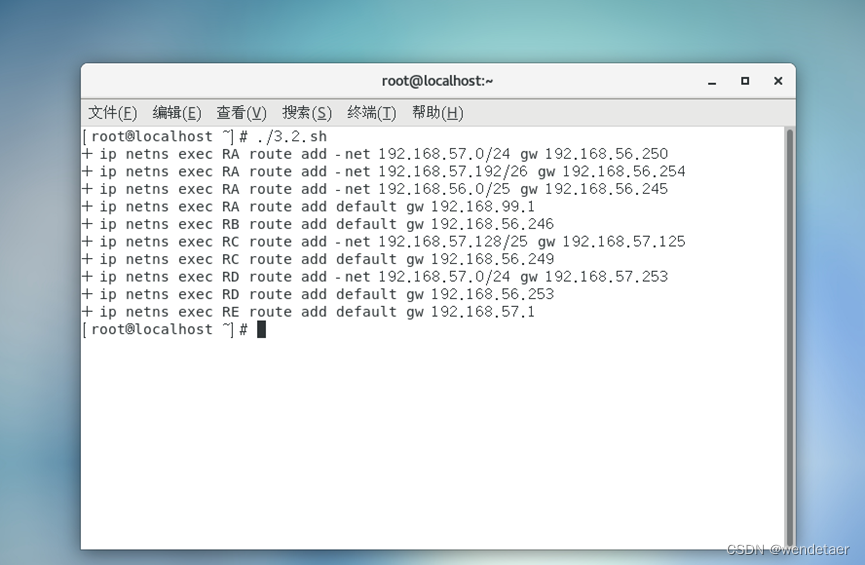
Task: Click the gateway 192.168.57.125 text
Action: [x=624, y=242]
